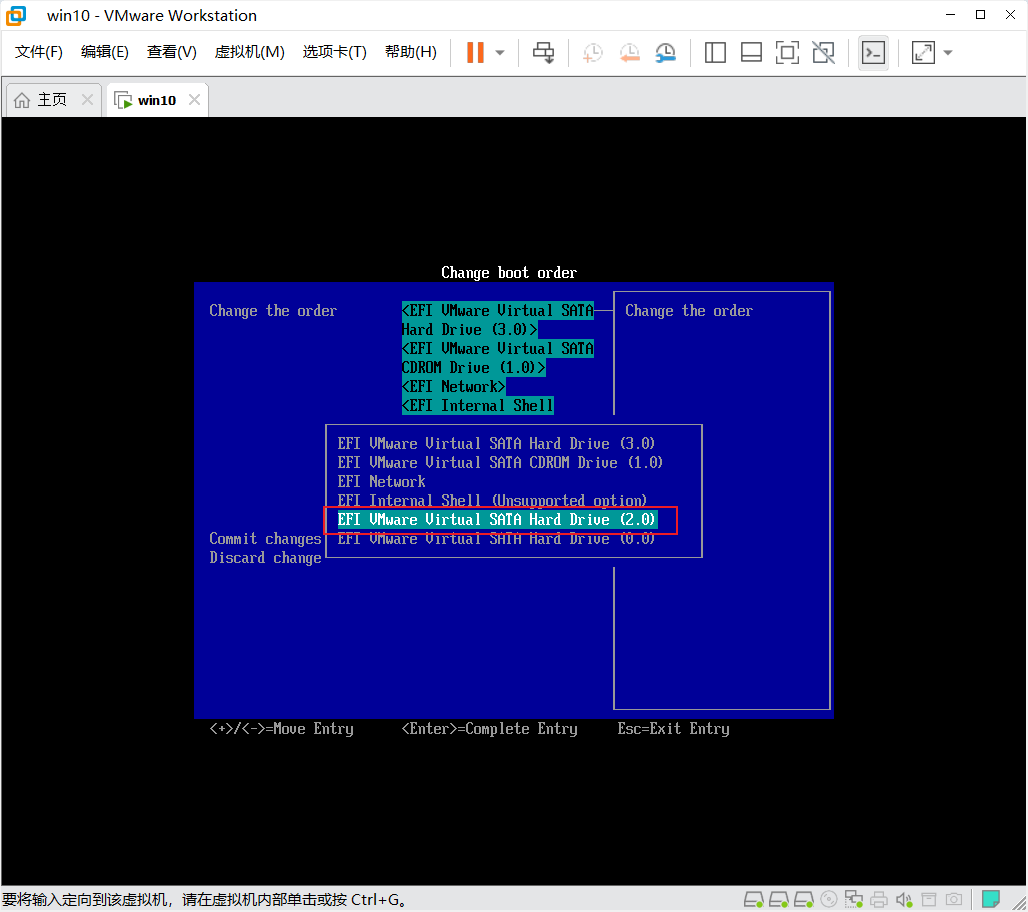1028x912 pixels.
Task: Click the Commit changes option
Action: pyautogui.click(x=266, y=538)
